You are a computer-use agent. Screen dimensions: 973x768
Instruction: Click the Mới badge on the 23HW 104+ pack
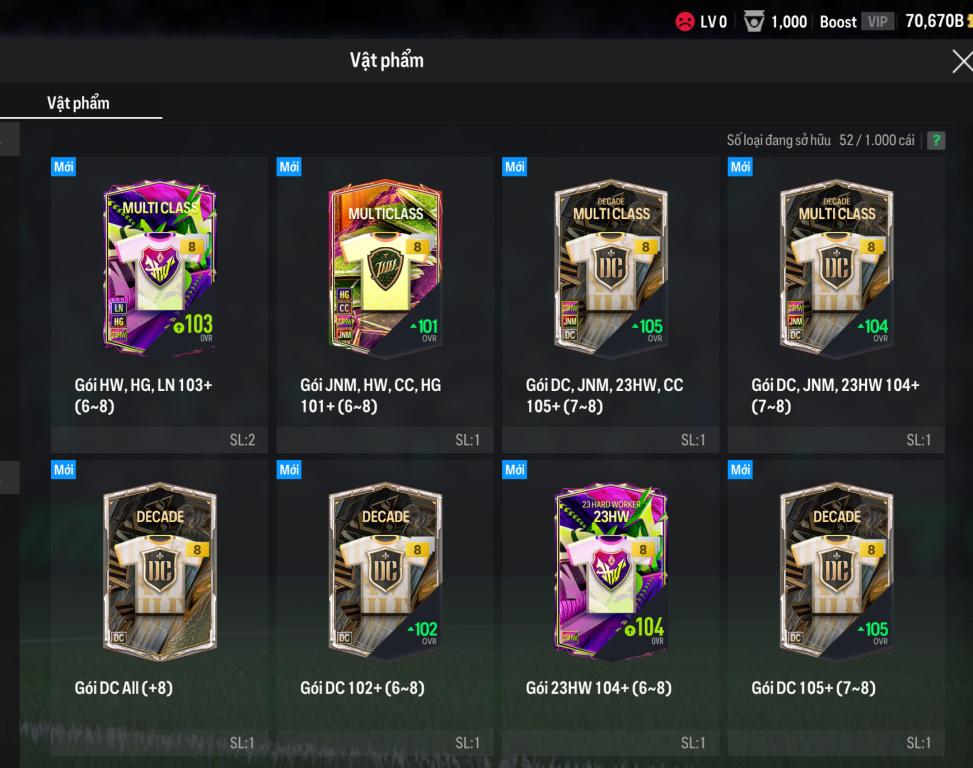514,470
